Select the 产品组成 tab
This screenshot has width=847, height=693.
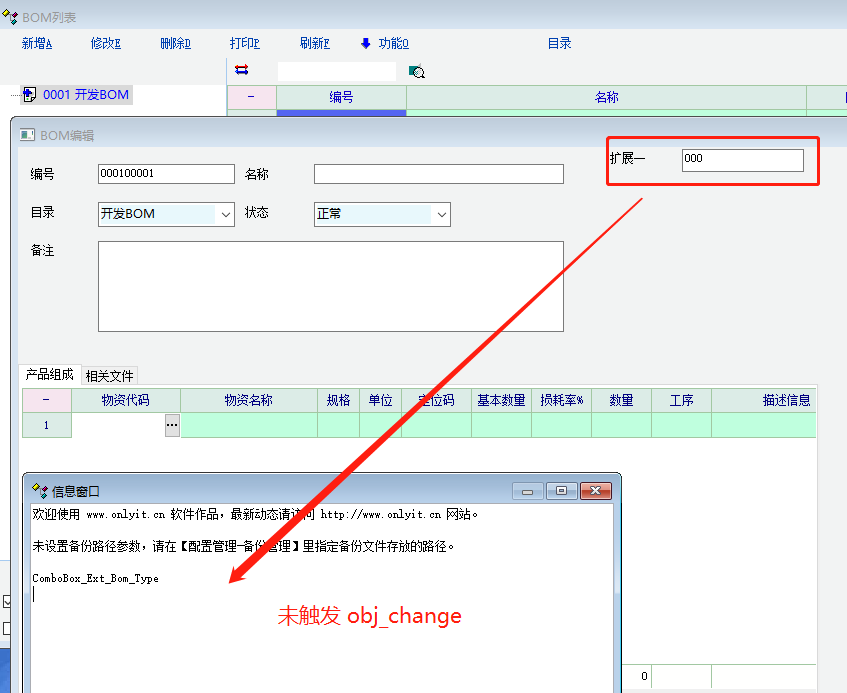click(50, 375)
